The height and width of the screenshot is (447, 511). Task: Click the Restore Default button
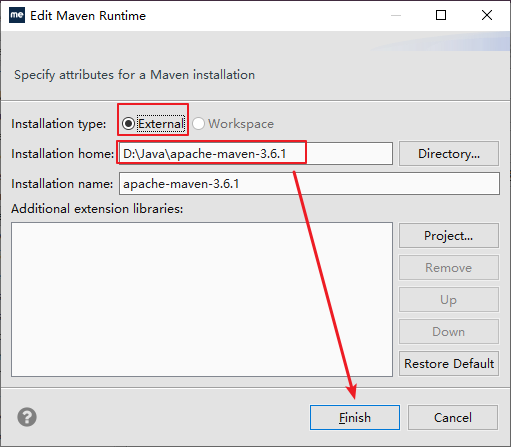click(449, 364)
